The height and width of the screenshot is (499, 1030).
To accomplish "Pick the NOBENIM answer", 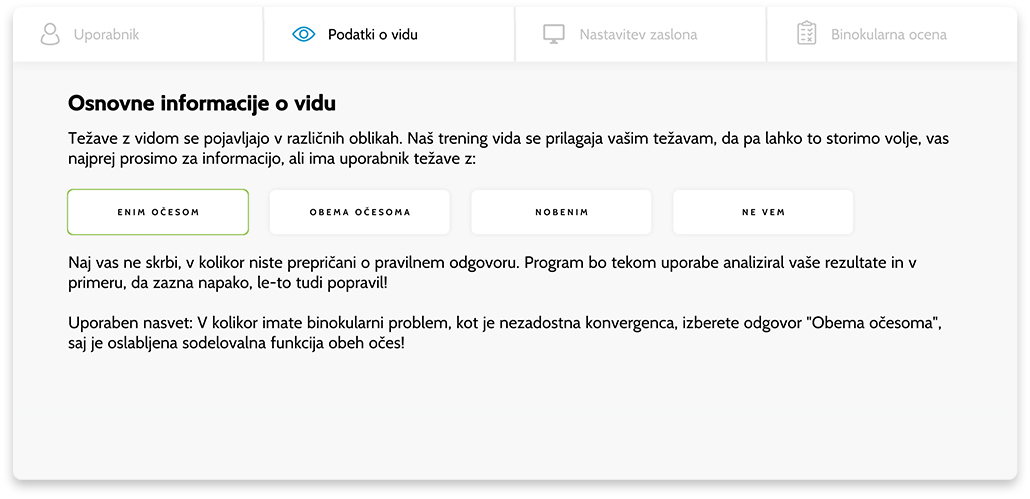I will pyautogui.click(x=561, y=212).
